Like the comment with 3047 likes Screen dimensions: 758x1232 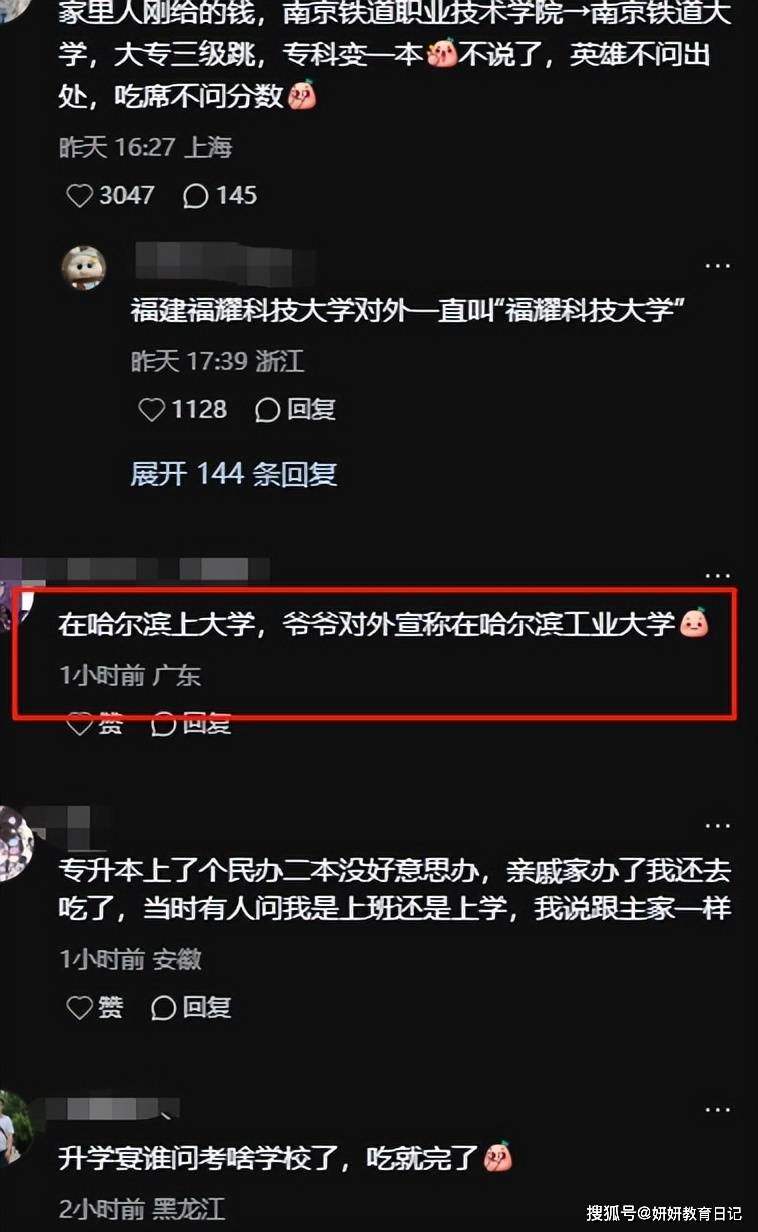pos(110,195)
